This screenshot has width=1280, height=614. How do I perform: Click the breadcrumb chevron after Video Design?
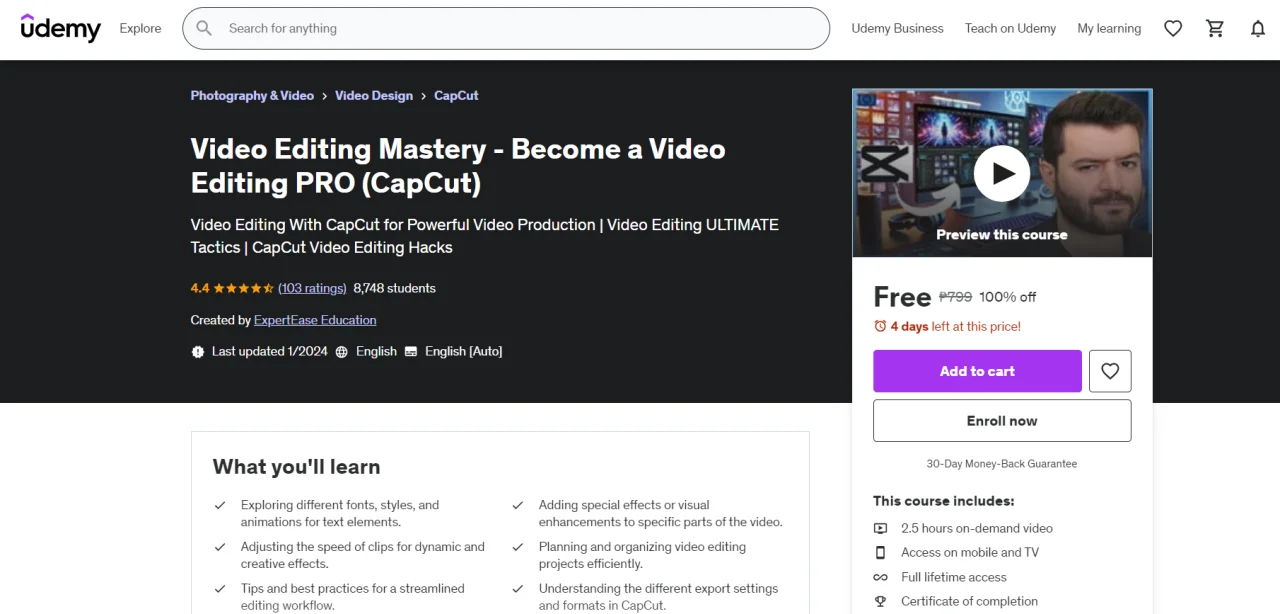[424, 96]
